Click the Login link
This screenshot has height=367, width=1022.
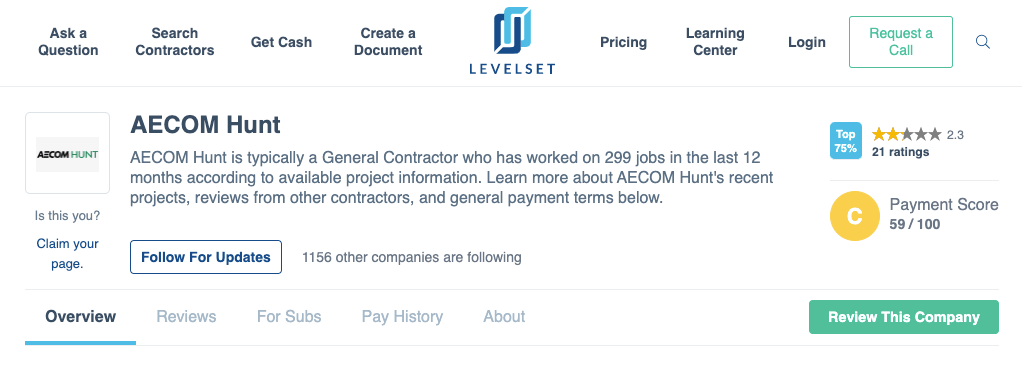pos(807,42)
